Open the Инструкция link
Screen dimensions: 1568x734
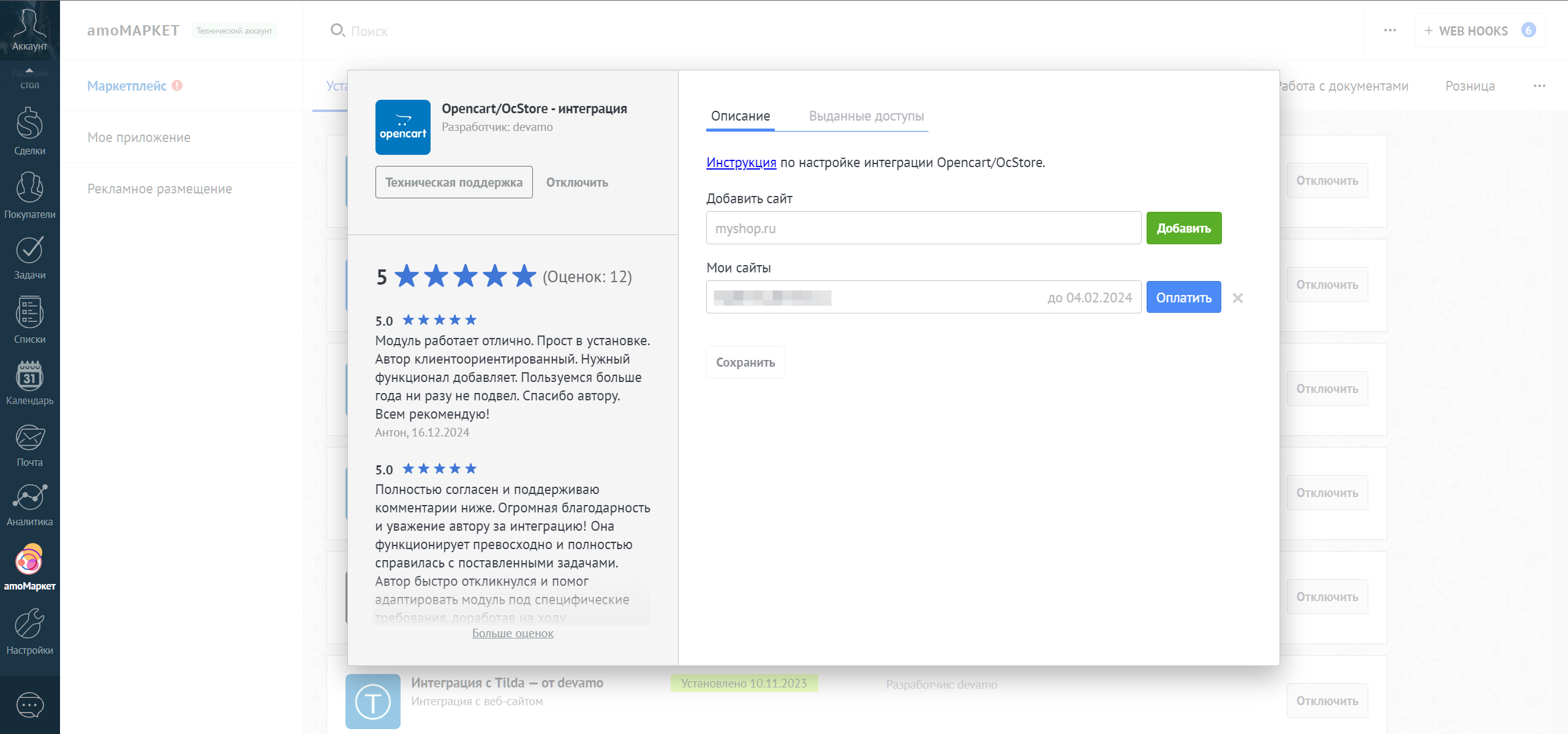(x=741, y=162)
